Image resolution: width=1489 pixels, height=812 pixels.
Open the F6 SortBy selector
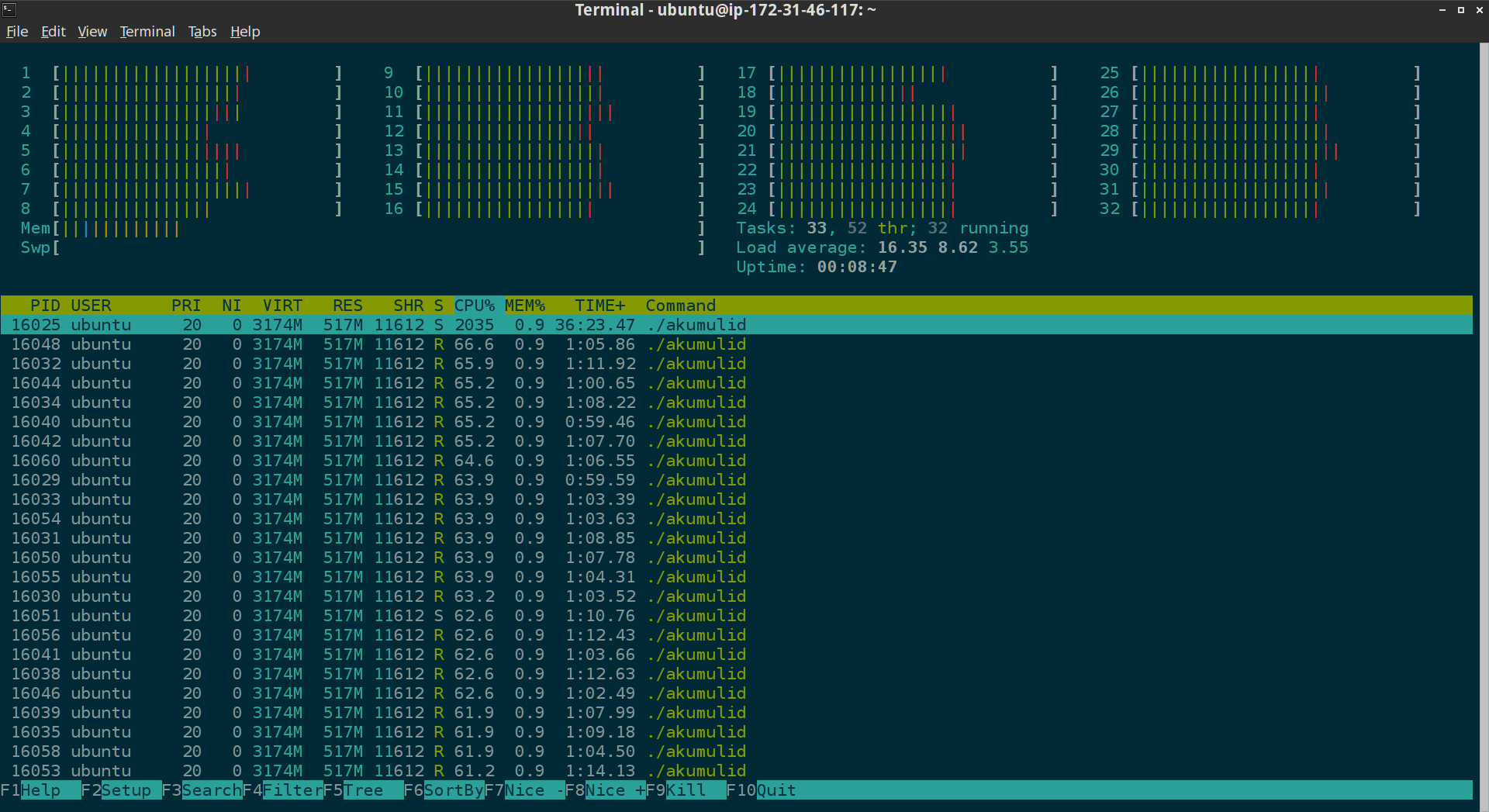[x=444, y=790]
